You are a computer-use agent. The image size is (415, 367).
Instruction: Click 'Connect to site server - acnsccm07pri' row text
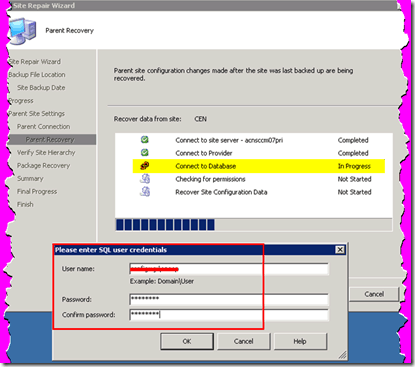point(229,140)
